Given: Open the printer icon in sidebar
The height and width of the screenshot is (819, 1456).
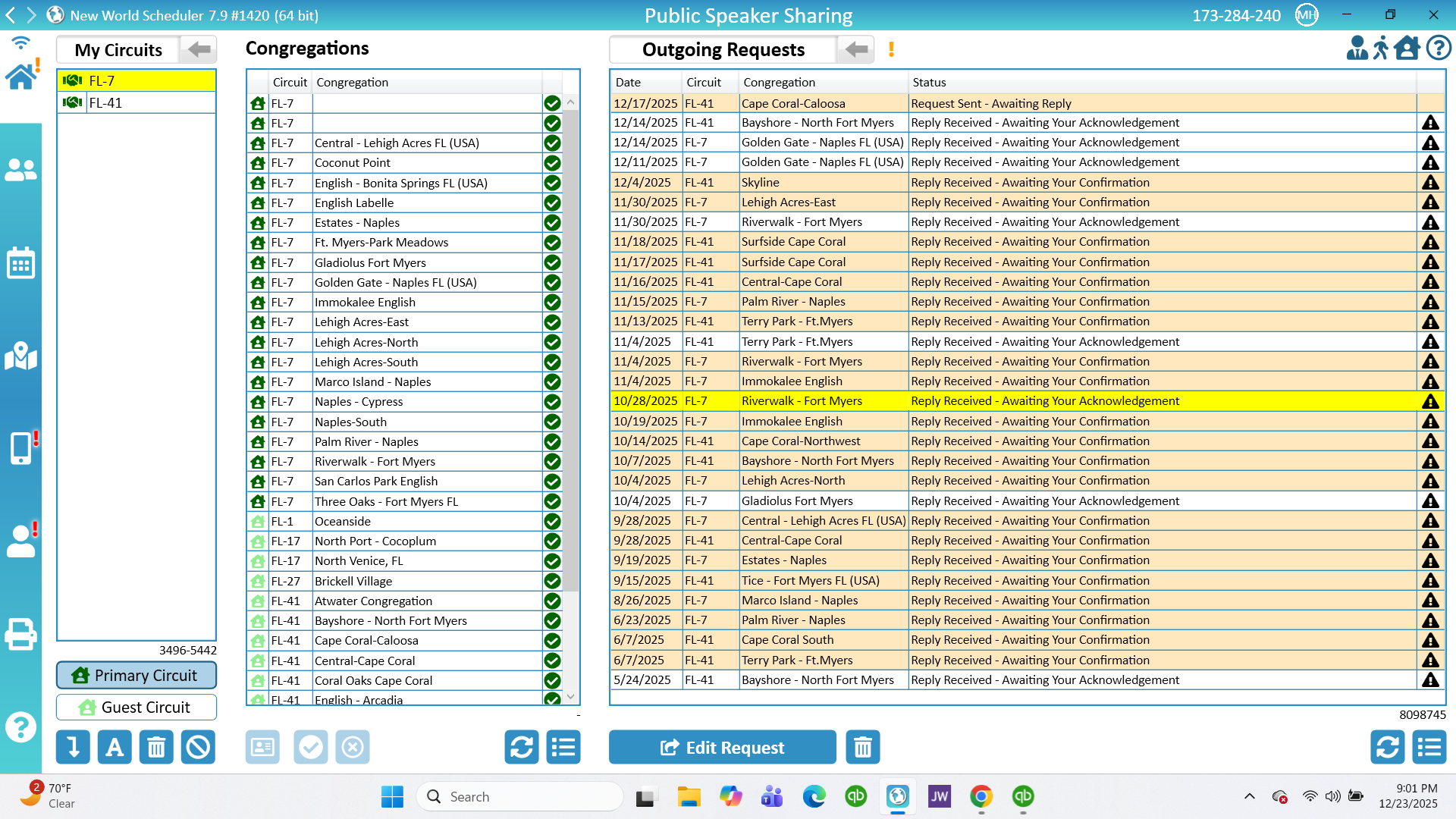Looking at the screenshot, I should [20, 634].
